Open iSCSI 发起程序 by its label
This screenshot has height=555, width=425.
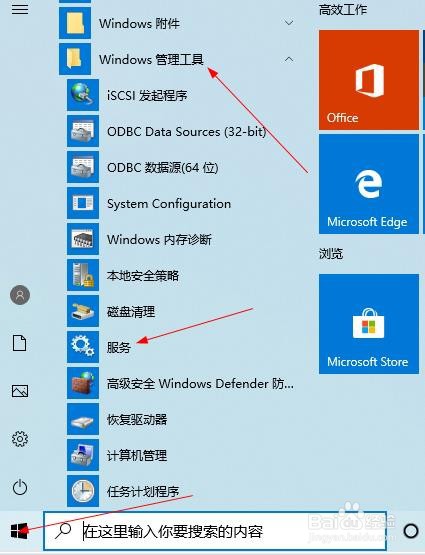pos(147,96)
